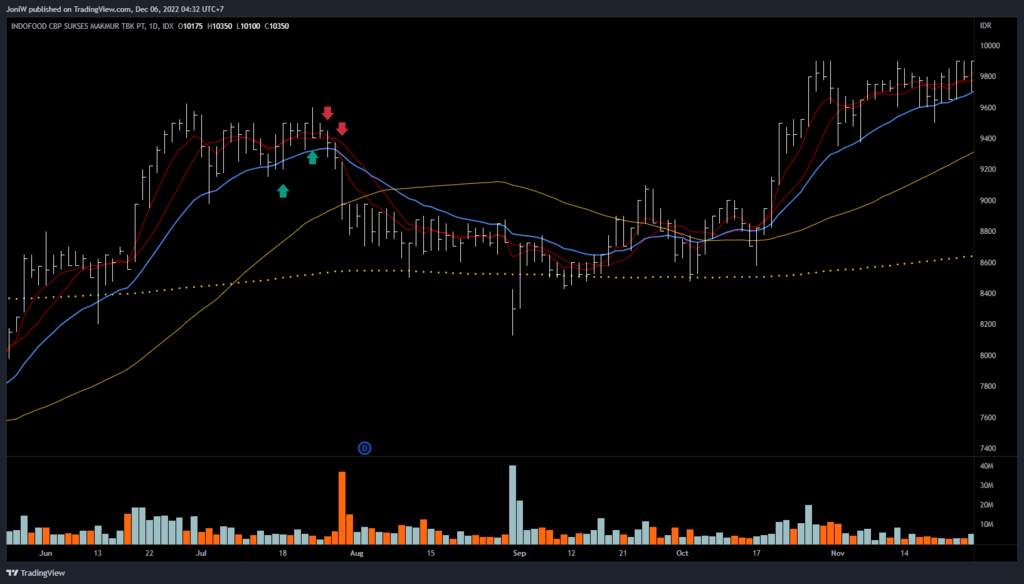Click the 8000 price label on the right axis
This screenshot has width=1024, height=584.
pyautogui.click(x=988, y=356)
